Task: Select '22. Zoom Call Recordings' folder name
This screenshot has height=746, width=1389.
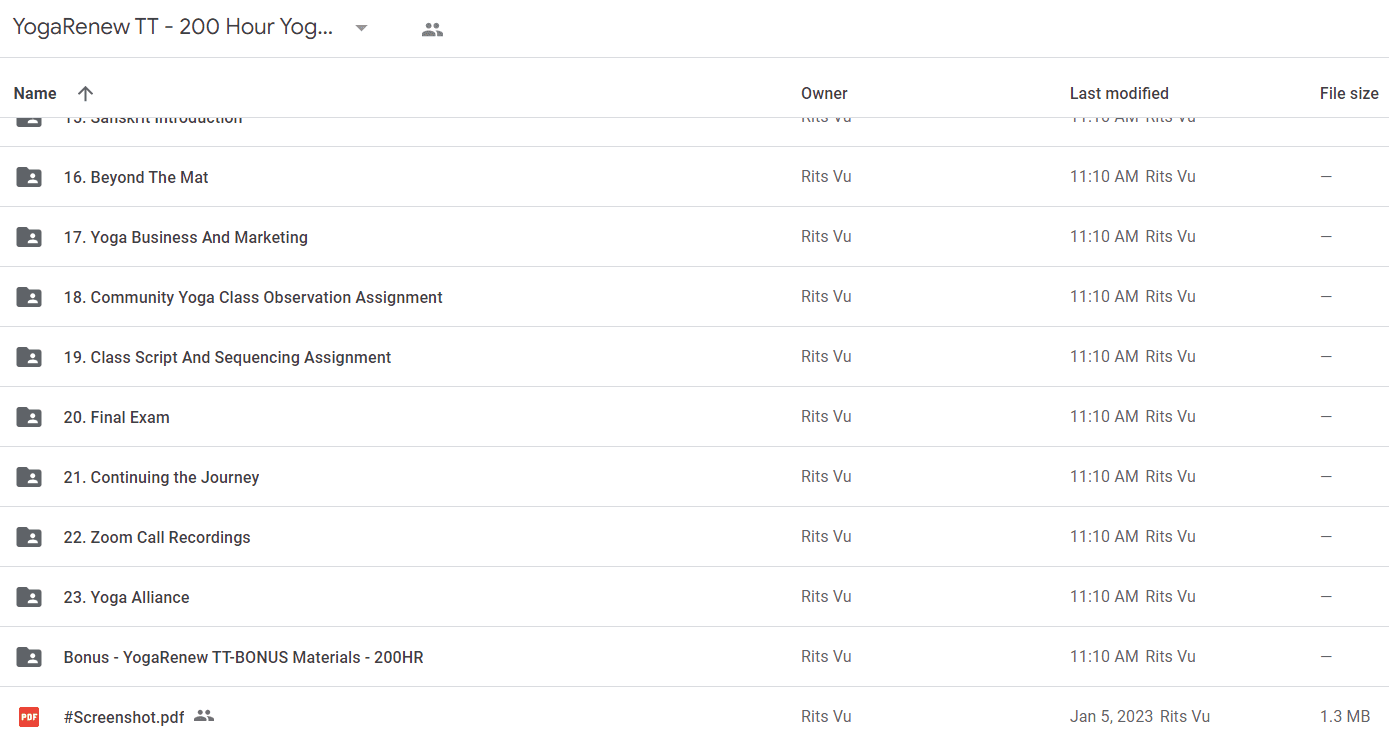Action: point(157,537)
